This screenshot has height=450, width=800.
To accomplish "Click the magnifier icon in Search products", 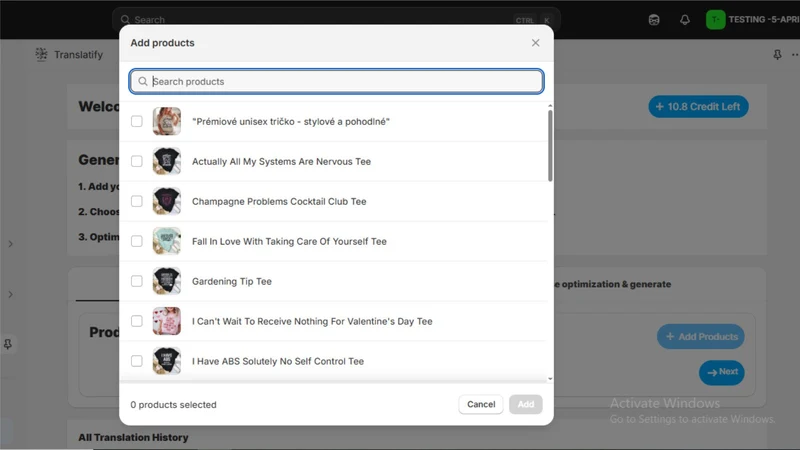I will pos(143,82).
